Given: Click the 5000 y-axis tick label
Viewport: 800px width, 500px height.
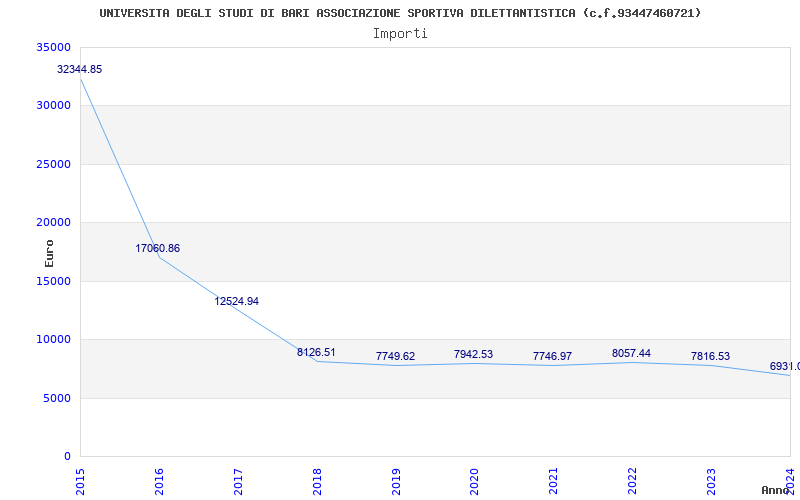Looking at the screenshot, I should pyautogui.click(x=57, y=398).
